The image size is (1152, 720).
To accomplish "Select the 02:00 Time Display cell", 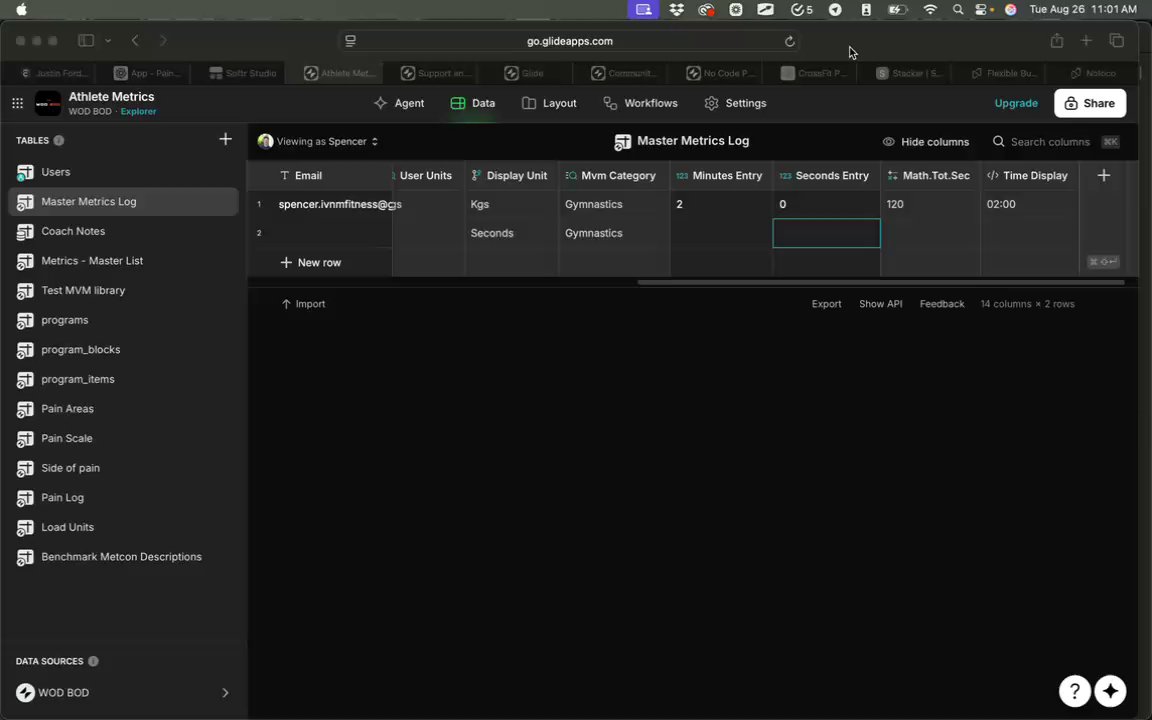I will [1029, 204].
